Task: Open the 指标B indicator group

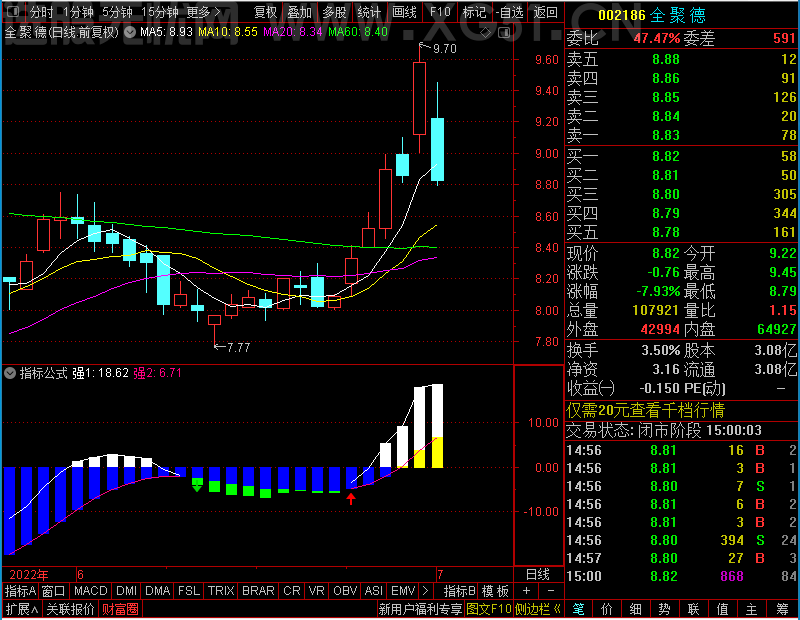Action: [x=460, y=591]
